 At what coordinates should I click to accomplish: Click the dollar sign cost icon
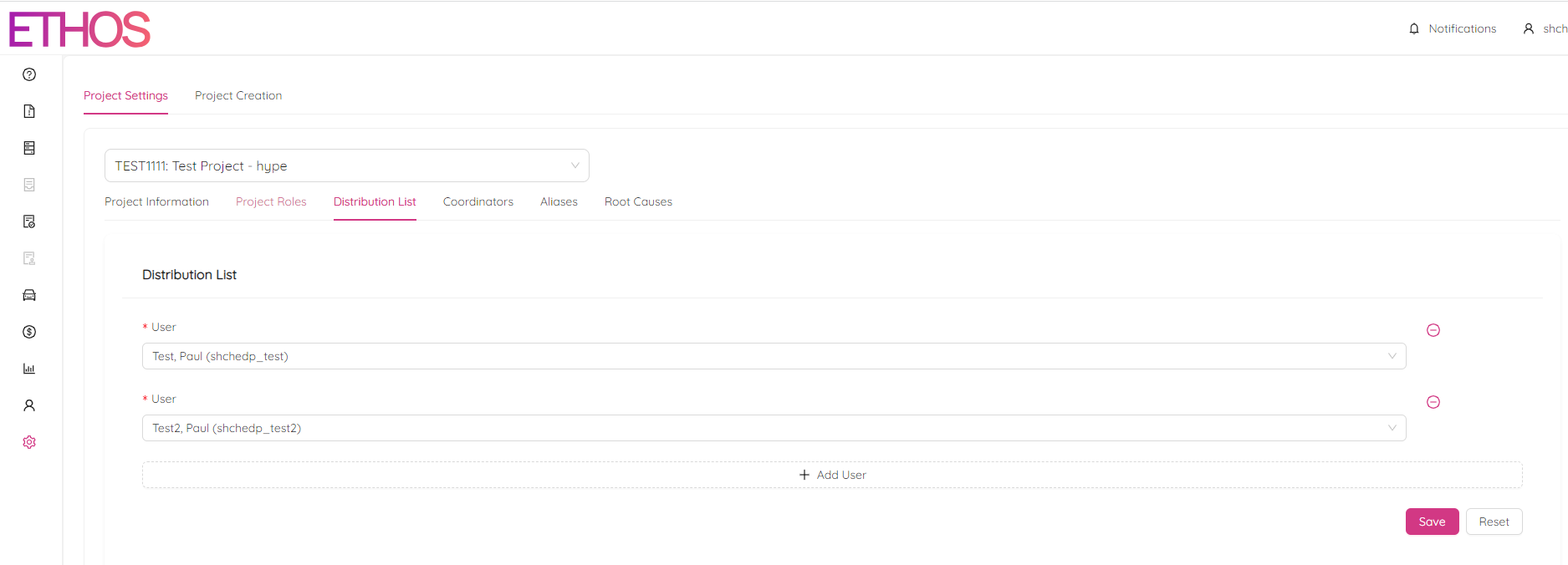point(29,332)
